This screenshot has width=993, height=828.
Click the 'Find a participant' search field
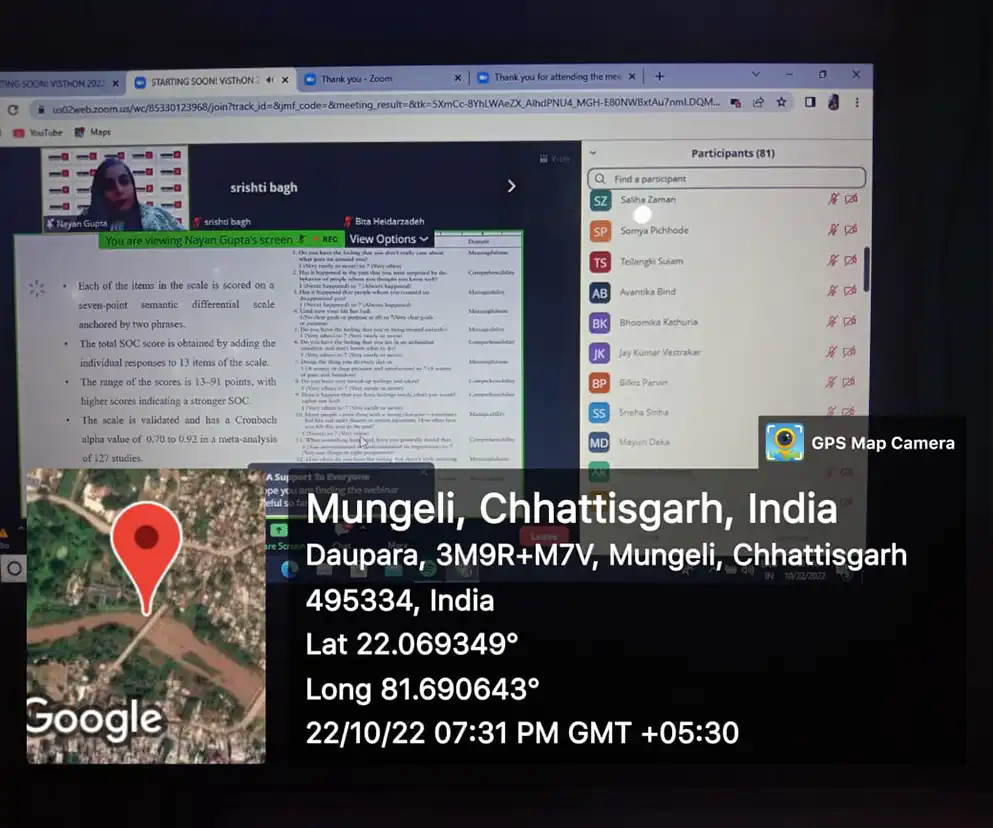click(x=726, y=179)
